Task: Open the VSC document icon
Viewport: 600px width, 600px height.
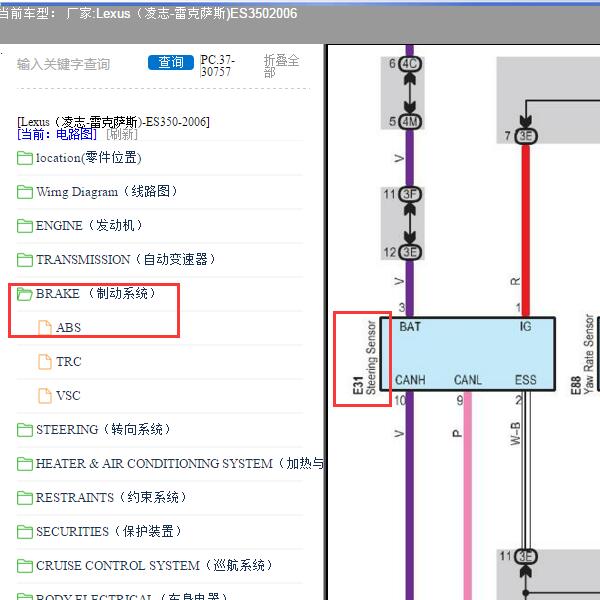Action: pyautogui.click(x=45, y=396)
